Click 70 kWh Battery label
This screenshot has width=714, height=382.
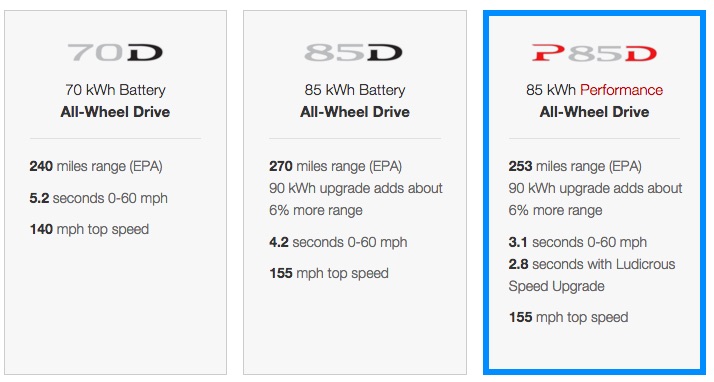click(115, 90)
